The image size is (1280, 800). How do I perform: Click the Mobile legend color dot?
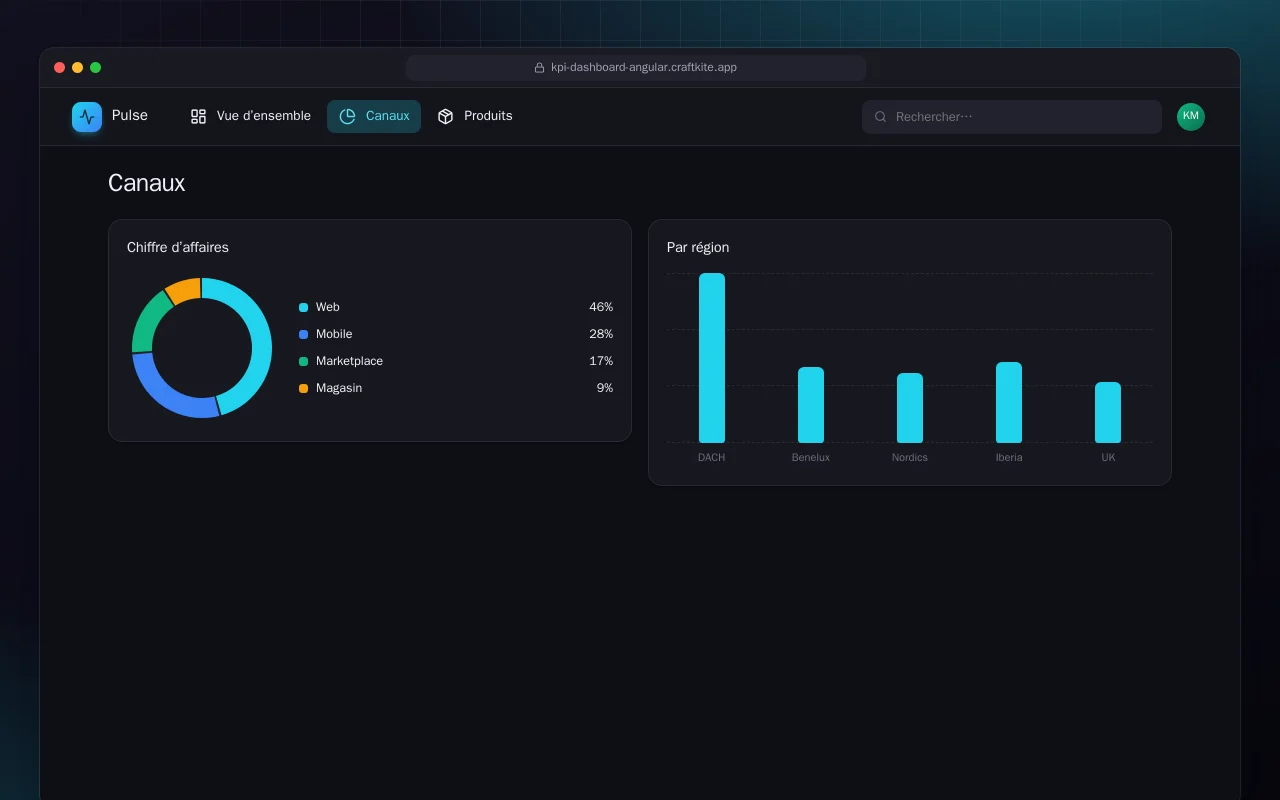303,334
